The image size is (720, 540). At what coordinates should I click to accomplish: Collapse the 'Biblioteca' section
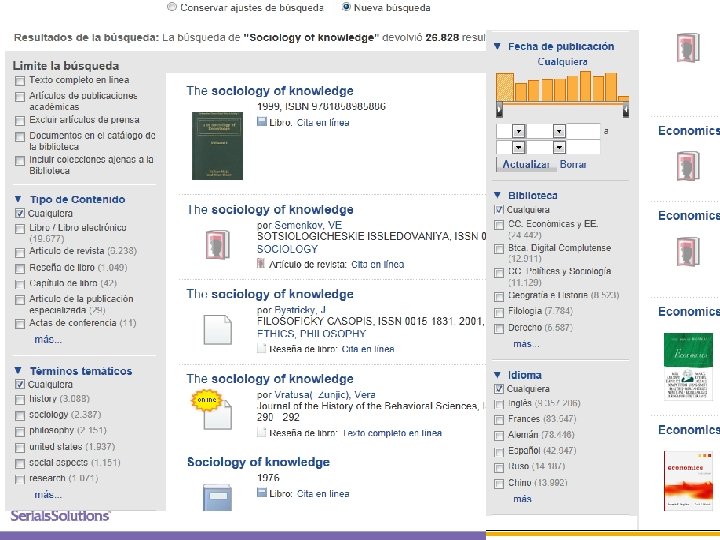497,195
